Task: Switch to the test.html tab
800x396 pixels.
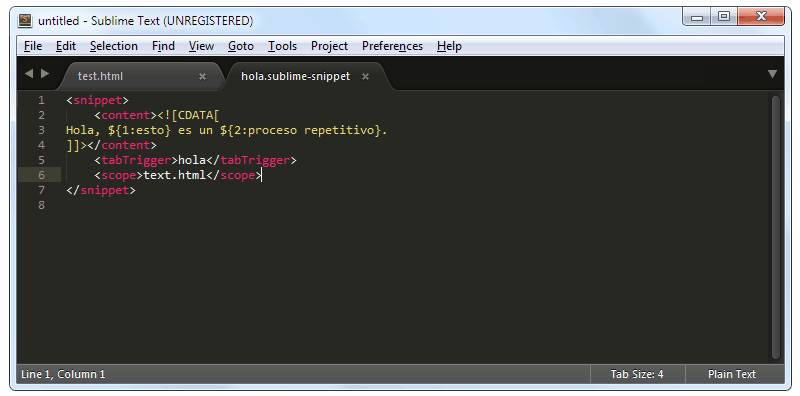Action: [101, 77]
